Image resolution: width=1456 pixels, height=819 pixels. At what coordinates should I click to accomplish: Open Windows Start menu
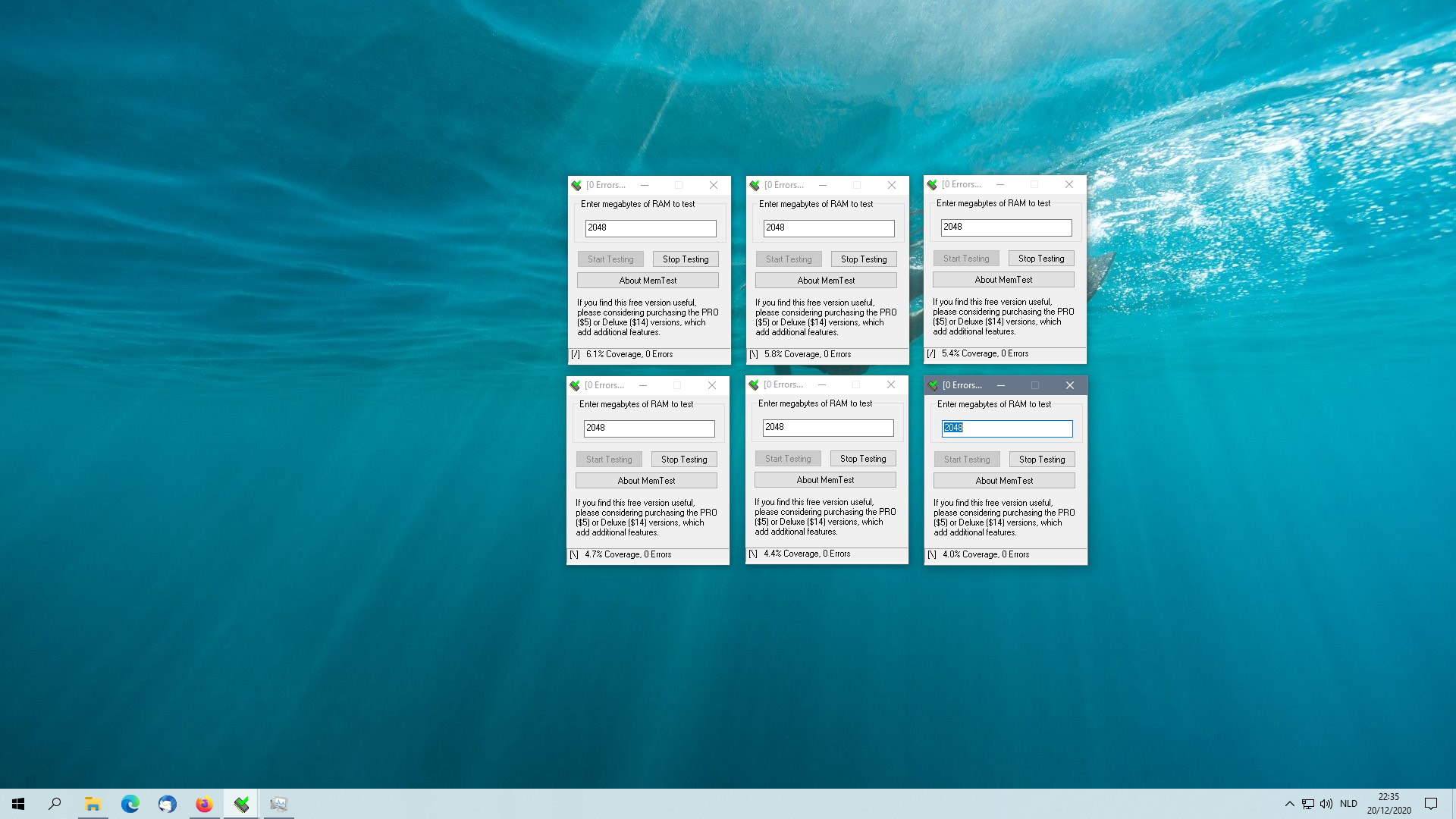pyautogui.click(x=18, y=804)
